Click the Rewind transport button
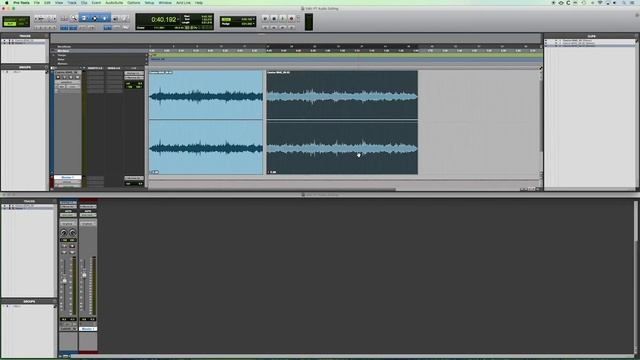This screenshot has width=640, height=360. point(274,27)
